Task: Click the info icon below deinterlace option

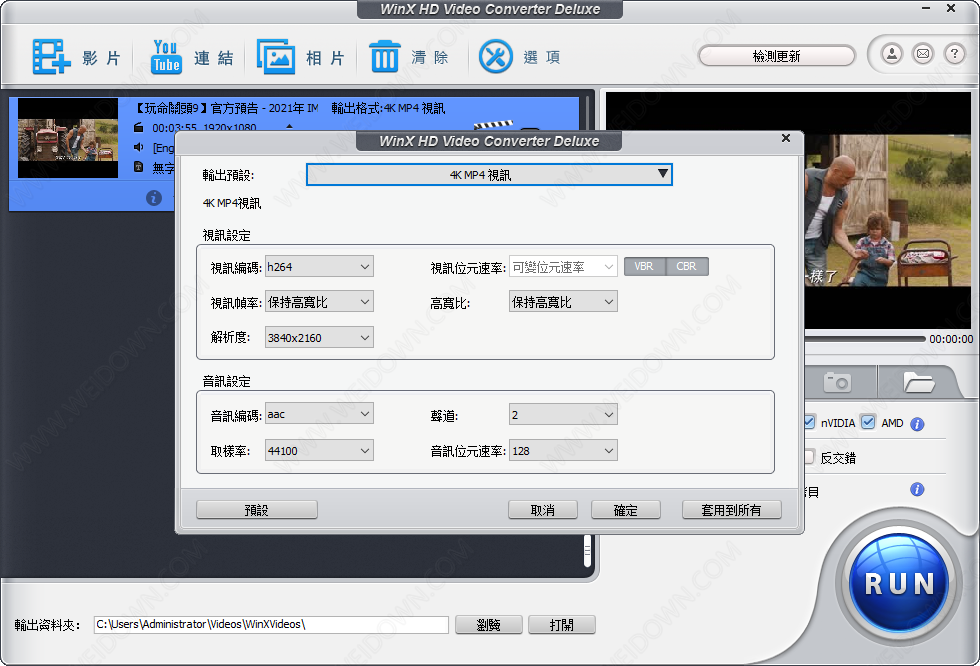Action: [917, 489]
